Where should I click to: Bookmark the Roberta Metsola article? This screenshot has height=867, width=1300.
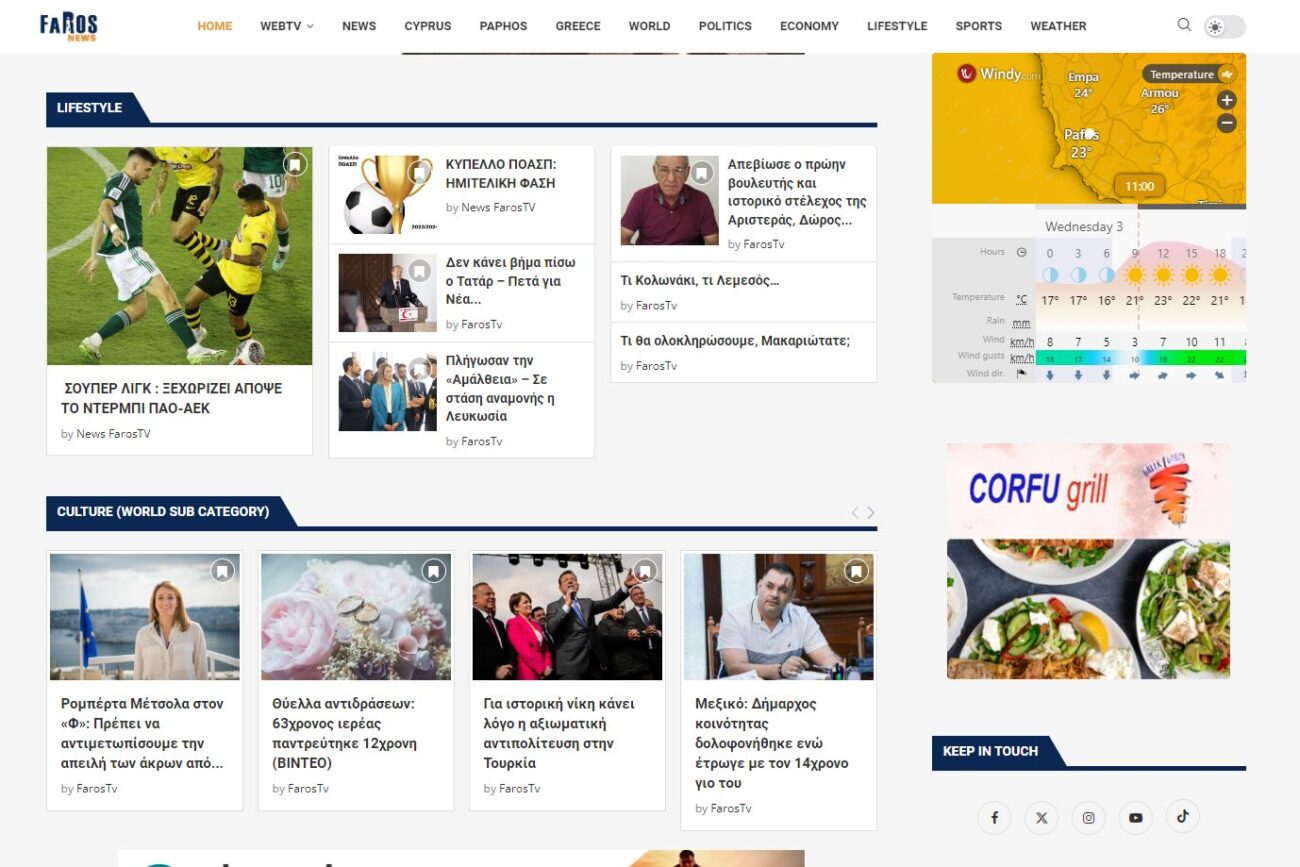point(222,571)
